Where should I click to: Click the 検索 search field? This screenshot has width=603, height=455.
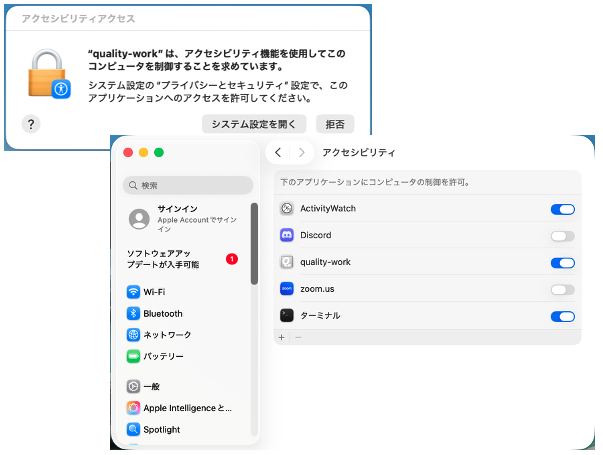pyautogui.click(x=188, y=185)
